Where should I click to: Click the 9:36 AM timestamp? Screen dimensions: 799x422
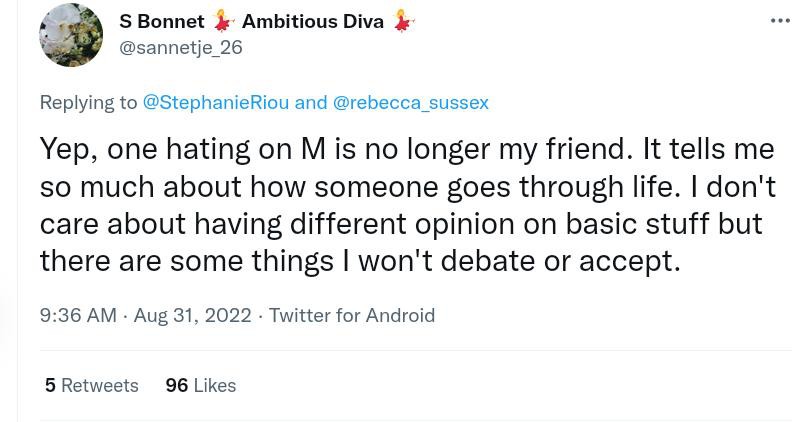[x=78, y=315]
